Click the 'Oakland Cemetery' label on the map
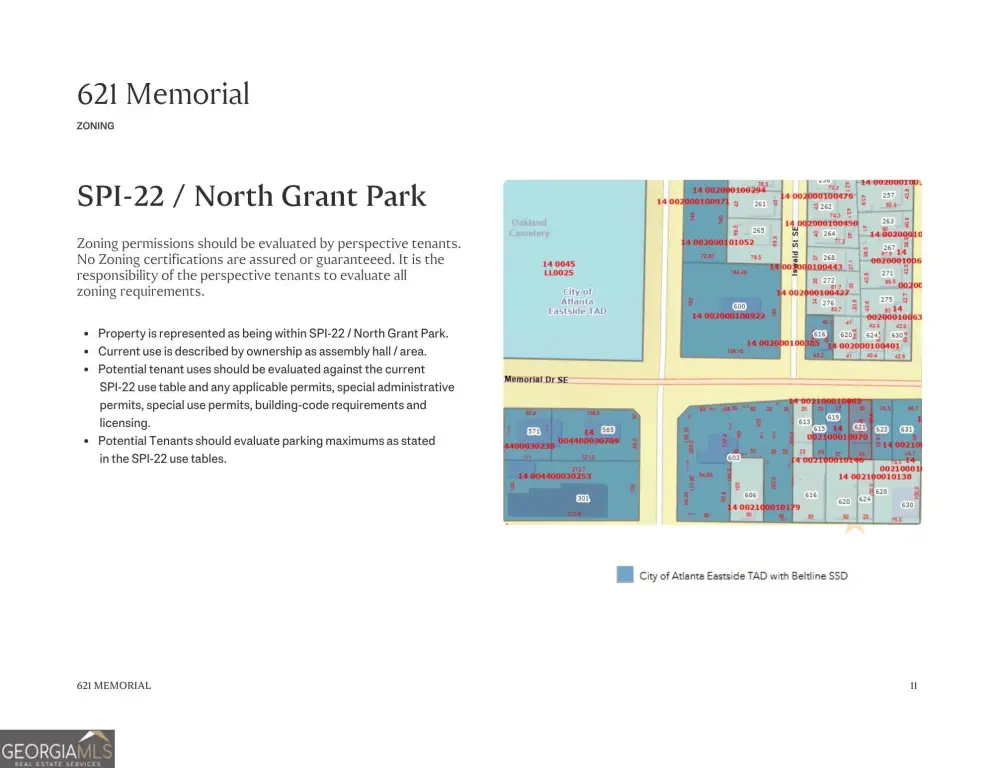This screenshot has width=994, height=768. click(529, 228)
